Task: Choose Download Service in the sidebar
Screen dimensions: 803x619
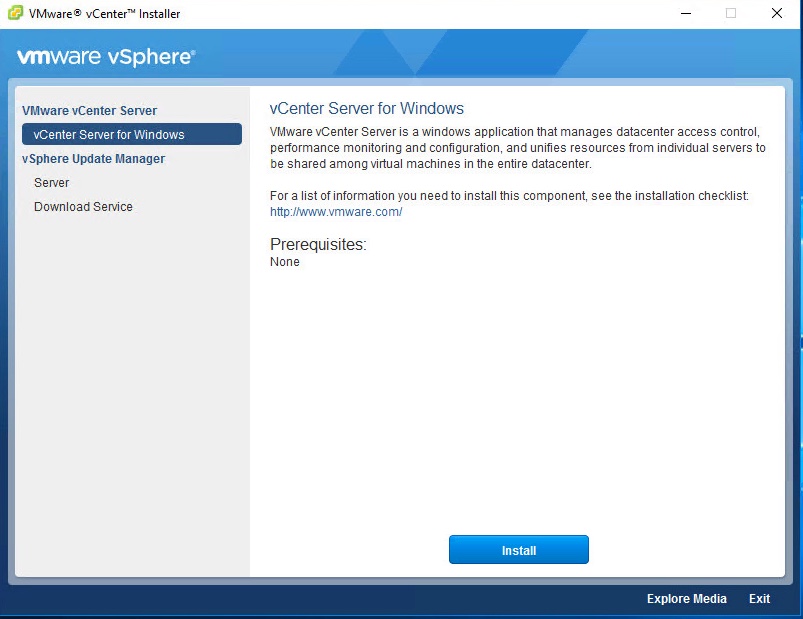Action: point(83,207)
